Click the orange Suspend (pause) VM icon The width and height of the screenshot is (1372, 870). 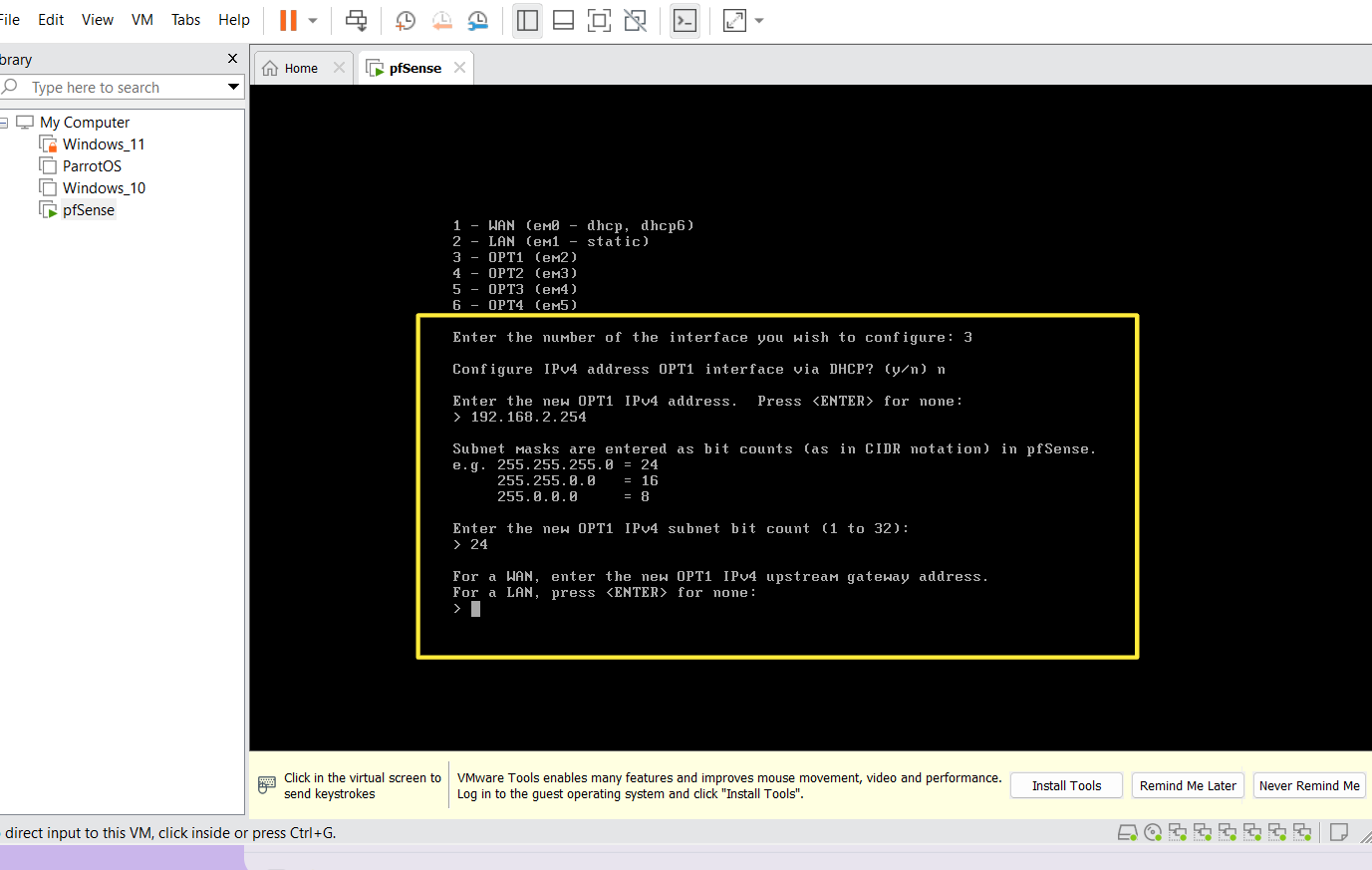click(x=288, y=20)
